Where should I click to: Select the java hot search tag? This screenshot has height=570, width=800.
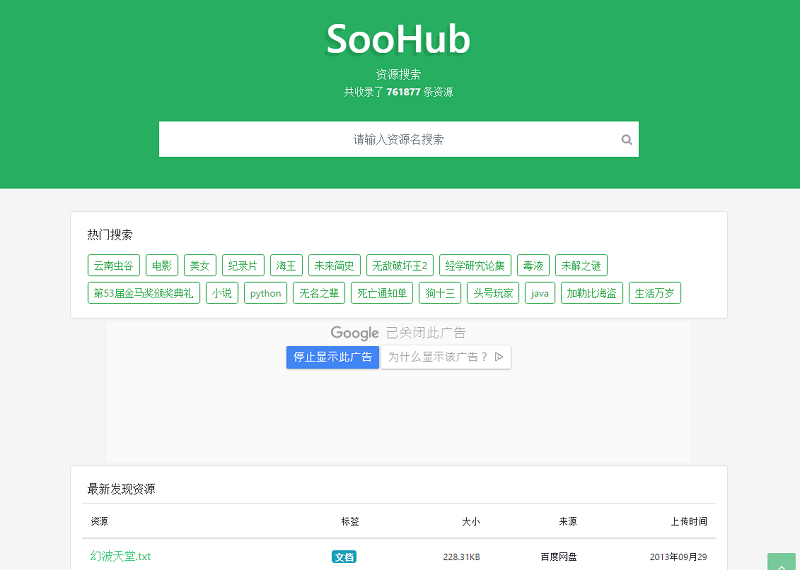[x=540, y=293]
